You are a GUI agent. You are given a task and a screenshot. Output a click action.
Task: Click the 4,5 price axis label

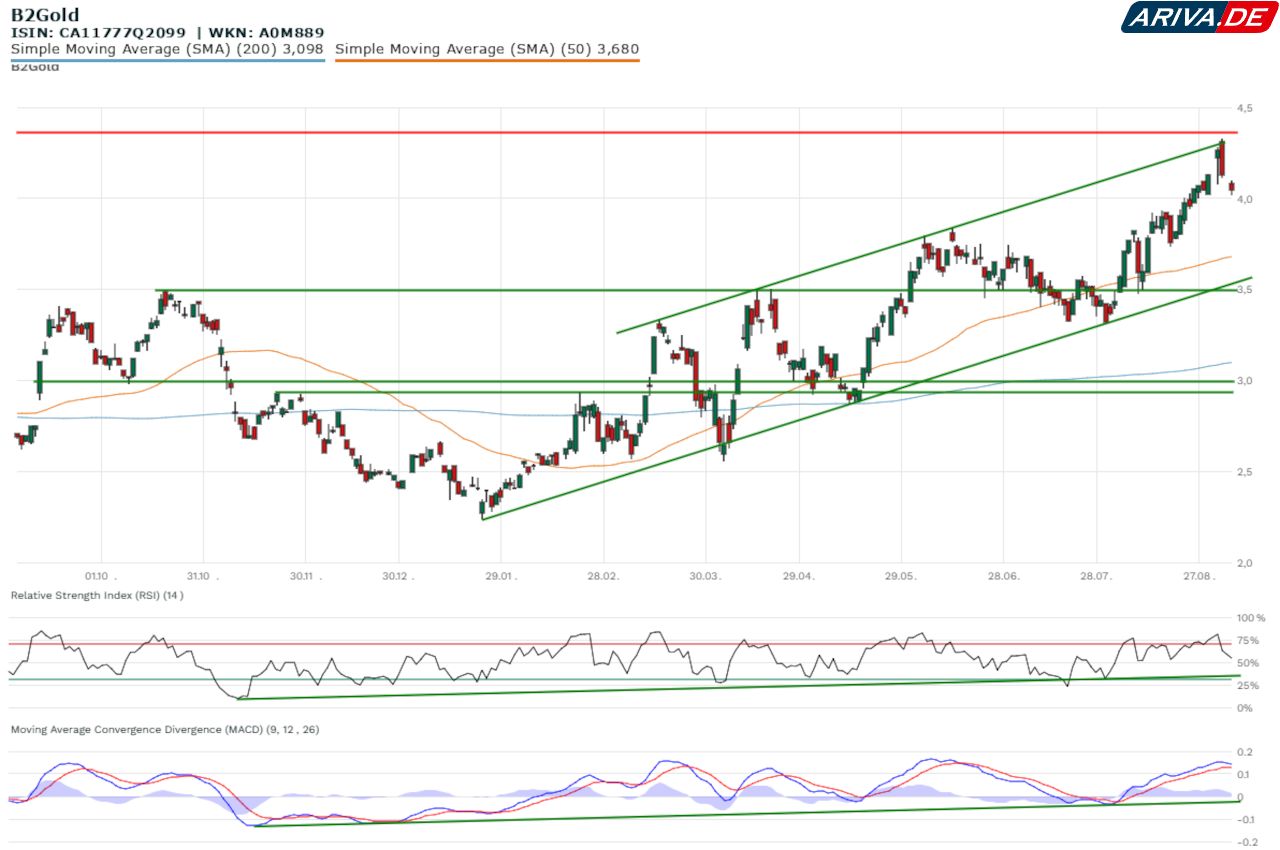pos(1245,108)
